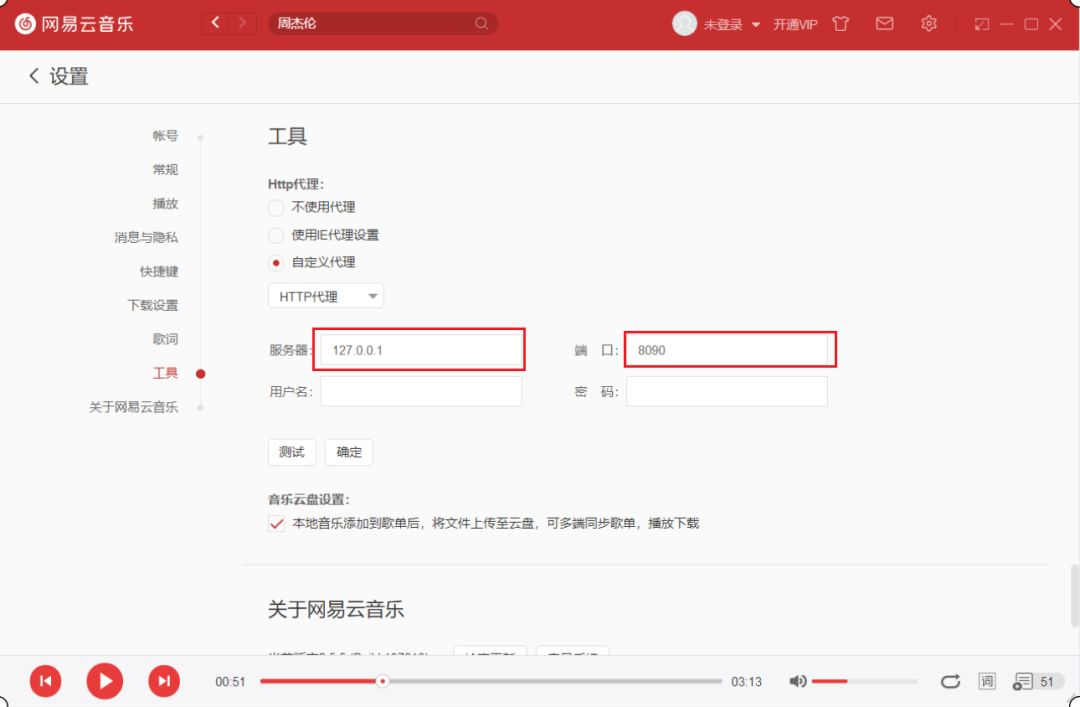
Task: Click the song progress slider
Action: click(x=490, y=681)
